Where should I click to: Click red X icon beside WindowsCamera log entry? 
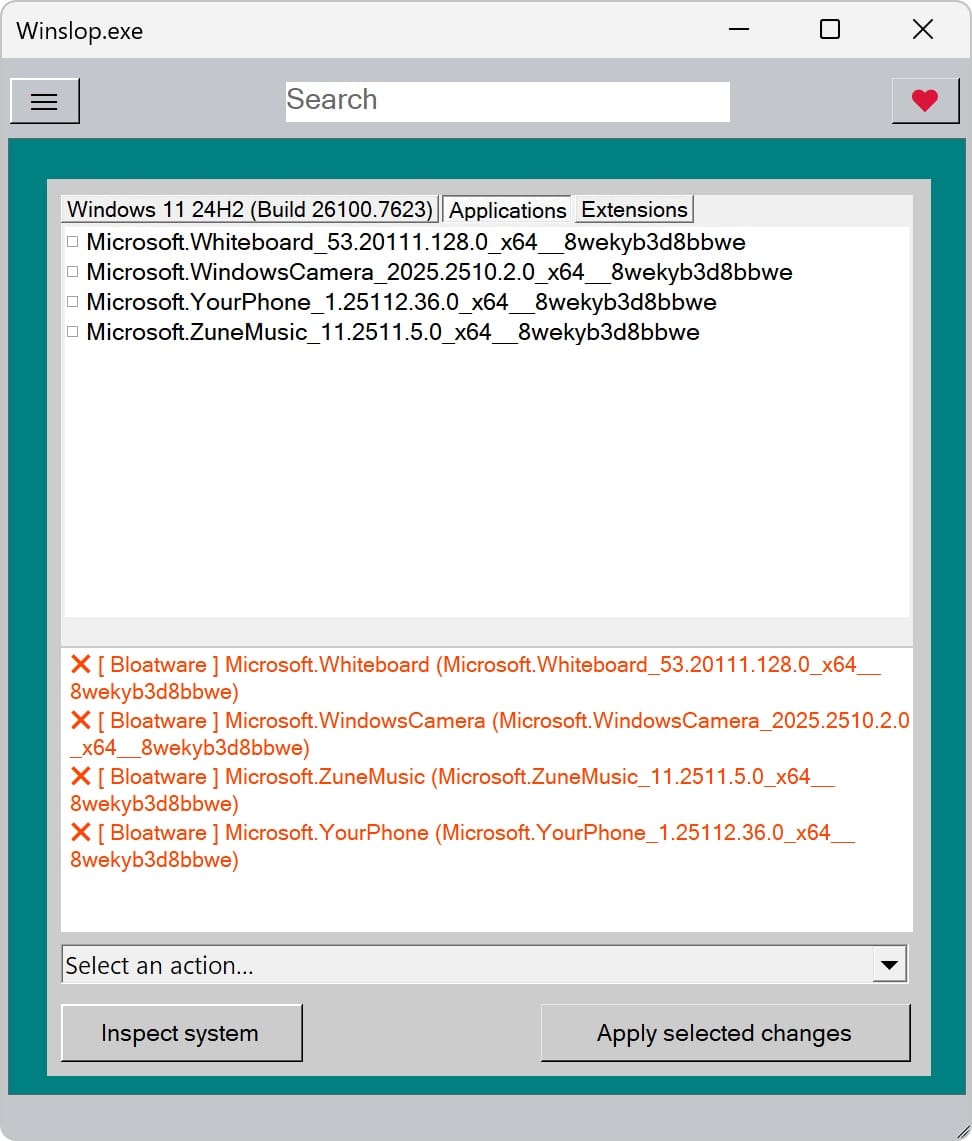click(81, 720)
